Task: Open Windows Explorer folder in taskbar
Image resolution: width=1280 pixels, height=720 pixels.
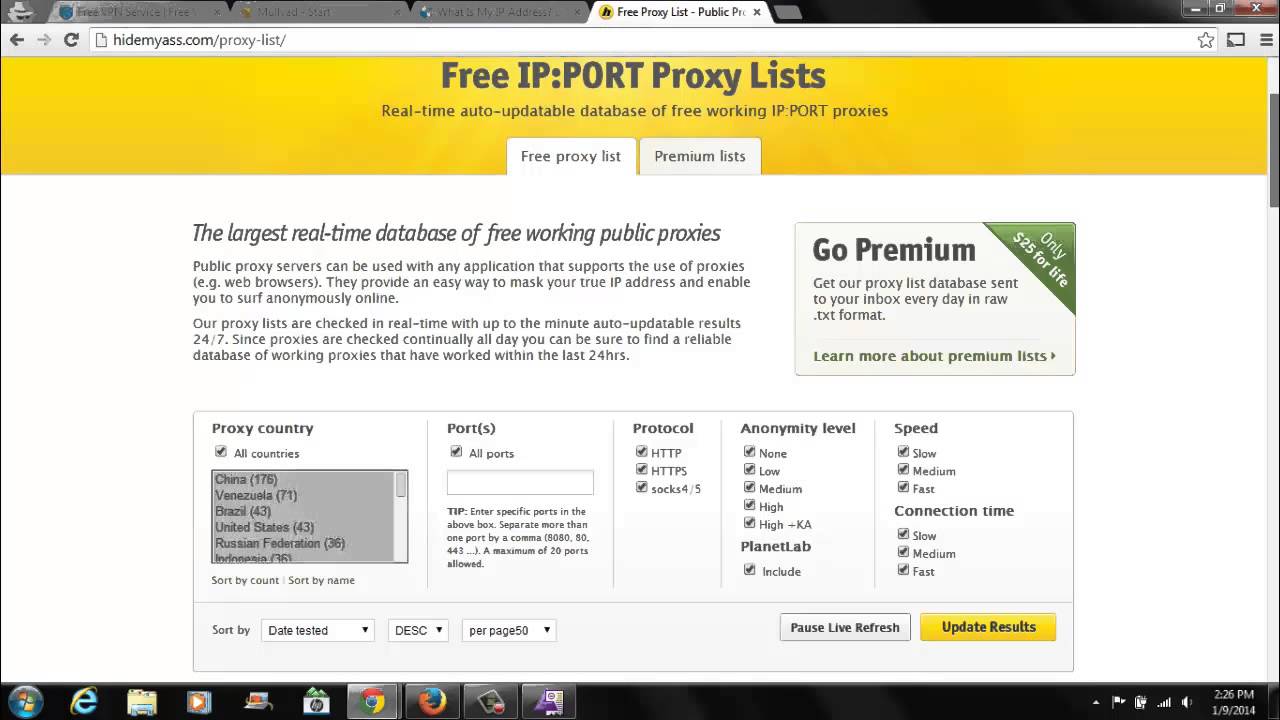Action: coord(142,701)
